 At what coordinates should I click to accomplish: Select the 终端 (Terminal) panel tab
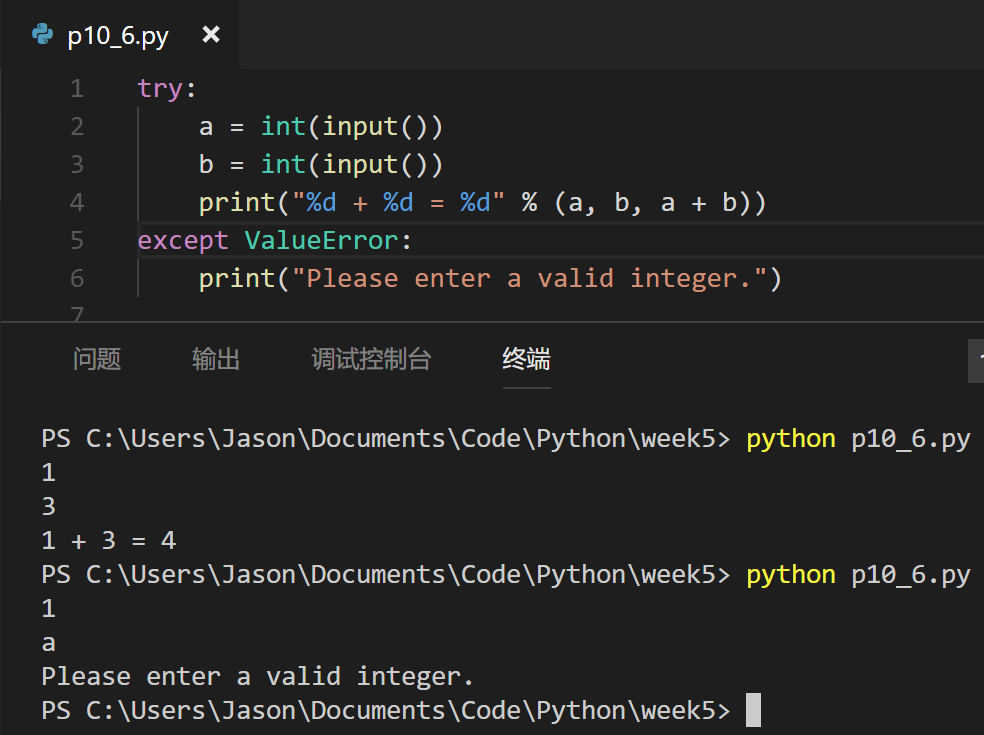527,359
